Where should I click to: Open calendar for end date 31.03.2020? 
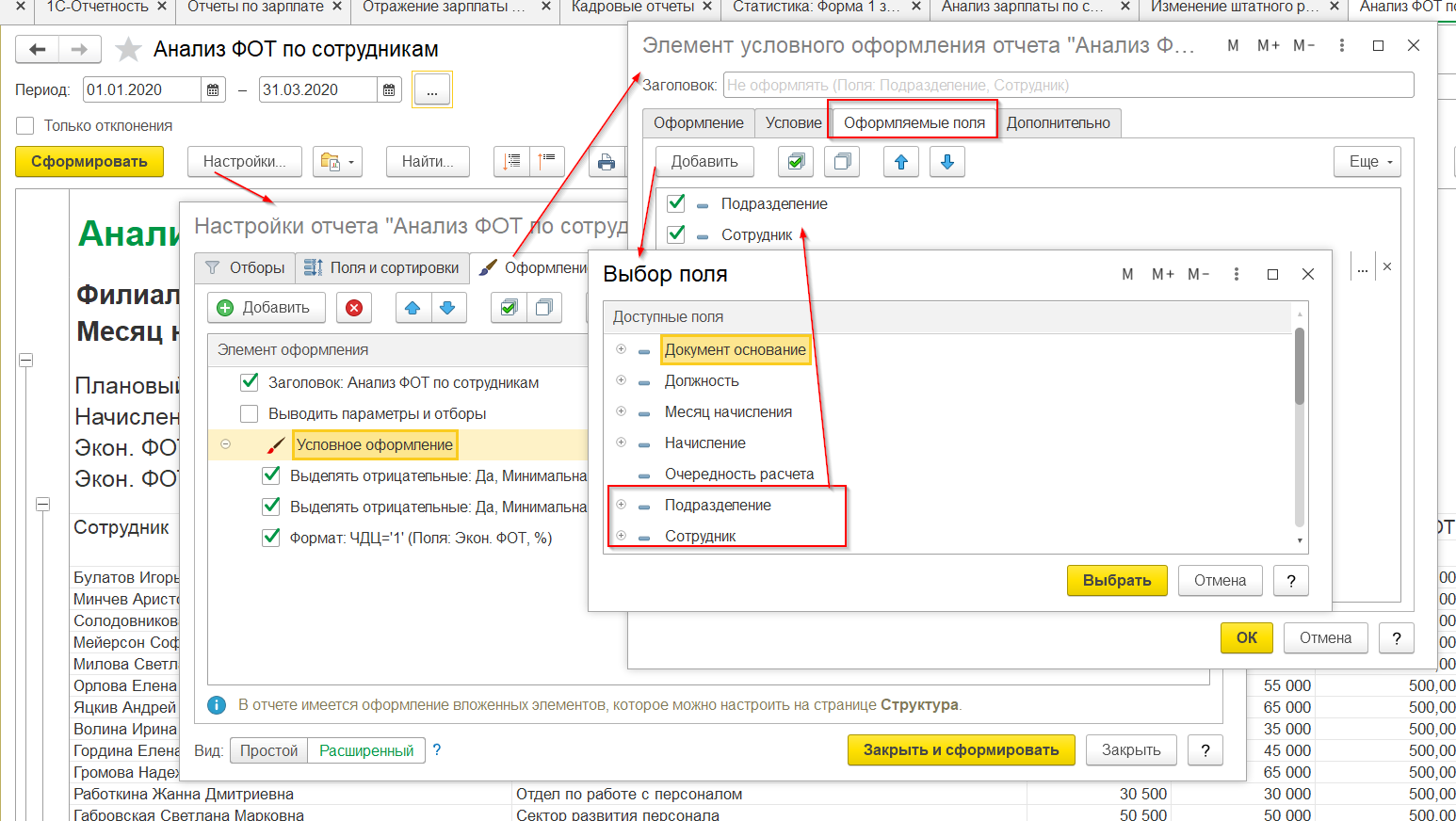coord(388,89)
